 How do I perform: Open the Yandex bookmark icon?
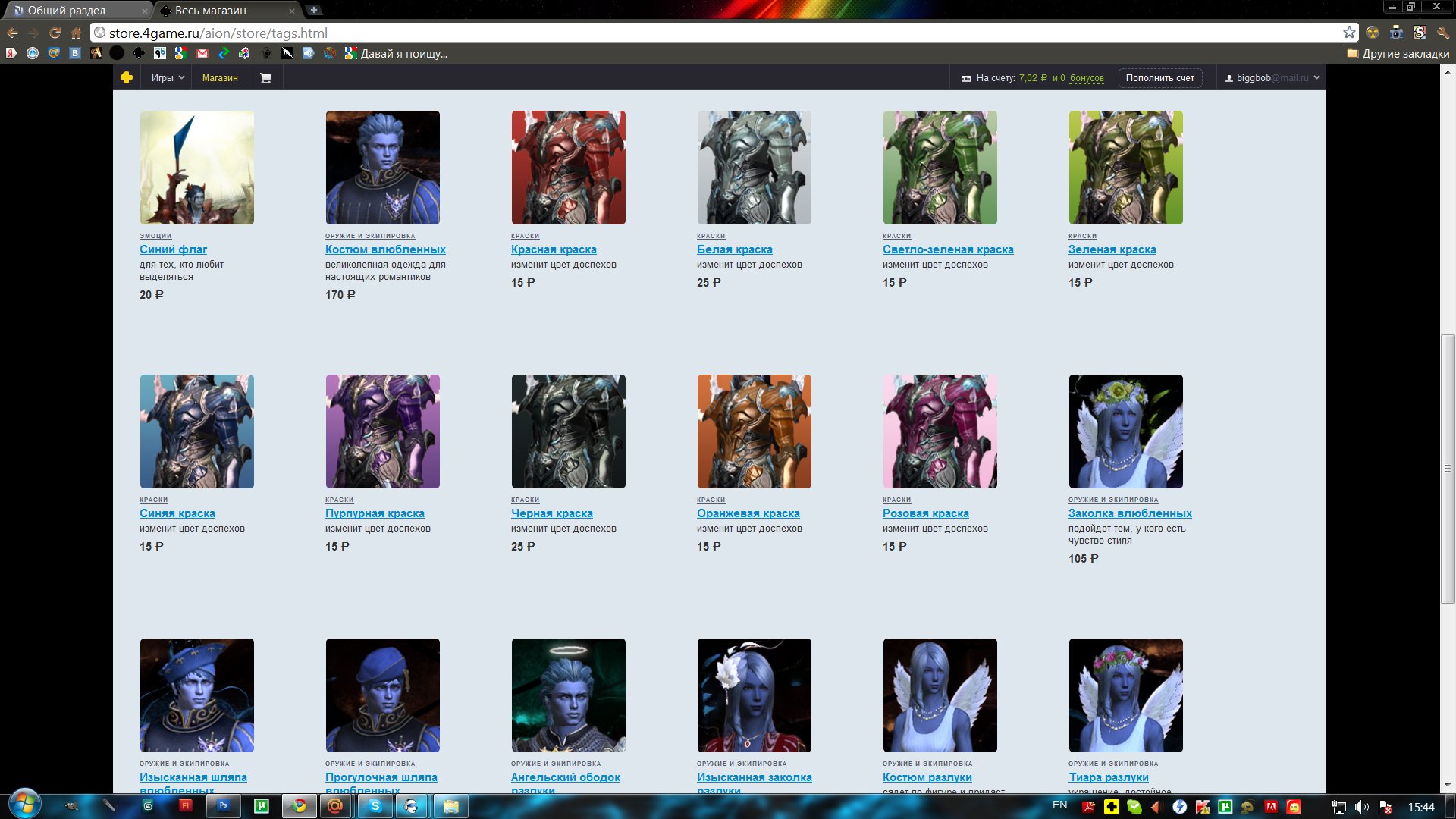click(11, 54)
